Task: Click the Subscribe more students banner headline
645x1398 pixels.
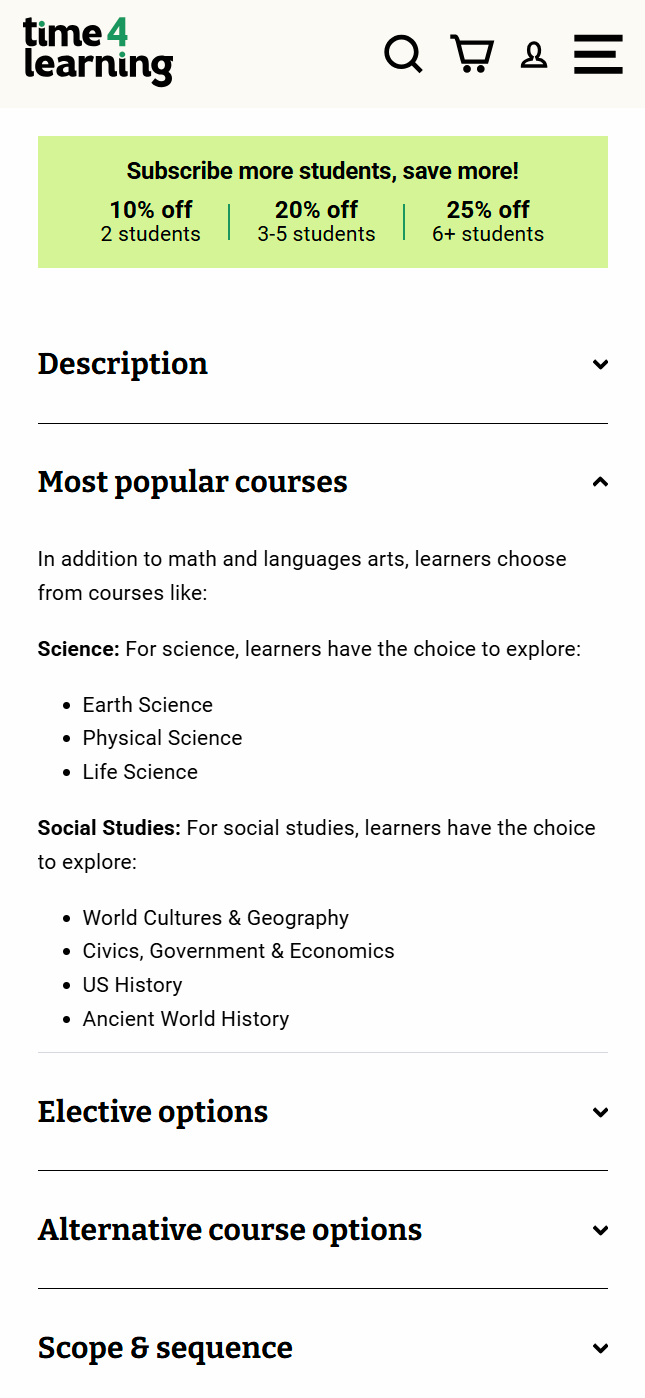Action: tap(322, 171)
